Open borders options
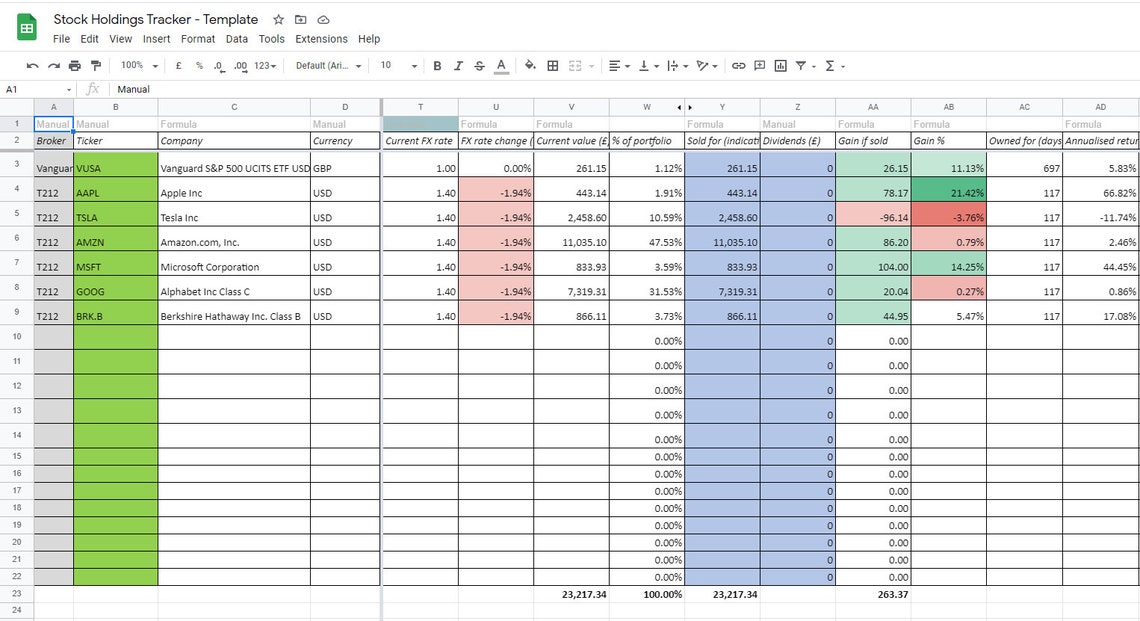Screen dimensions: 1140x621 tap(551, 65)
